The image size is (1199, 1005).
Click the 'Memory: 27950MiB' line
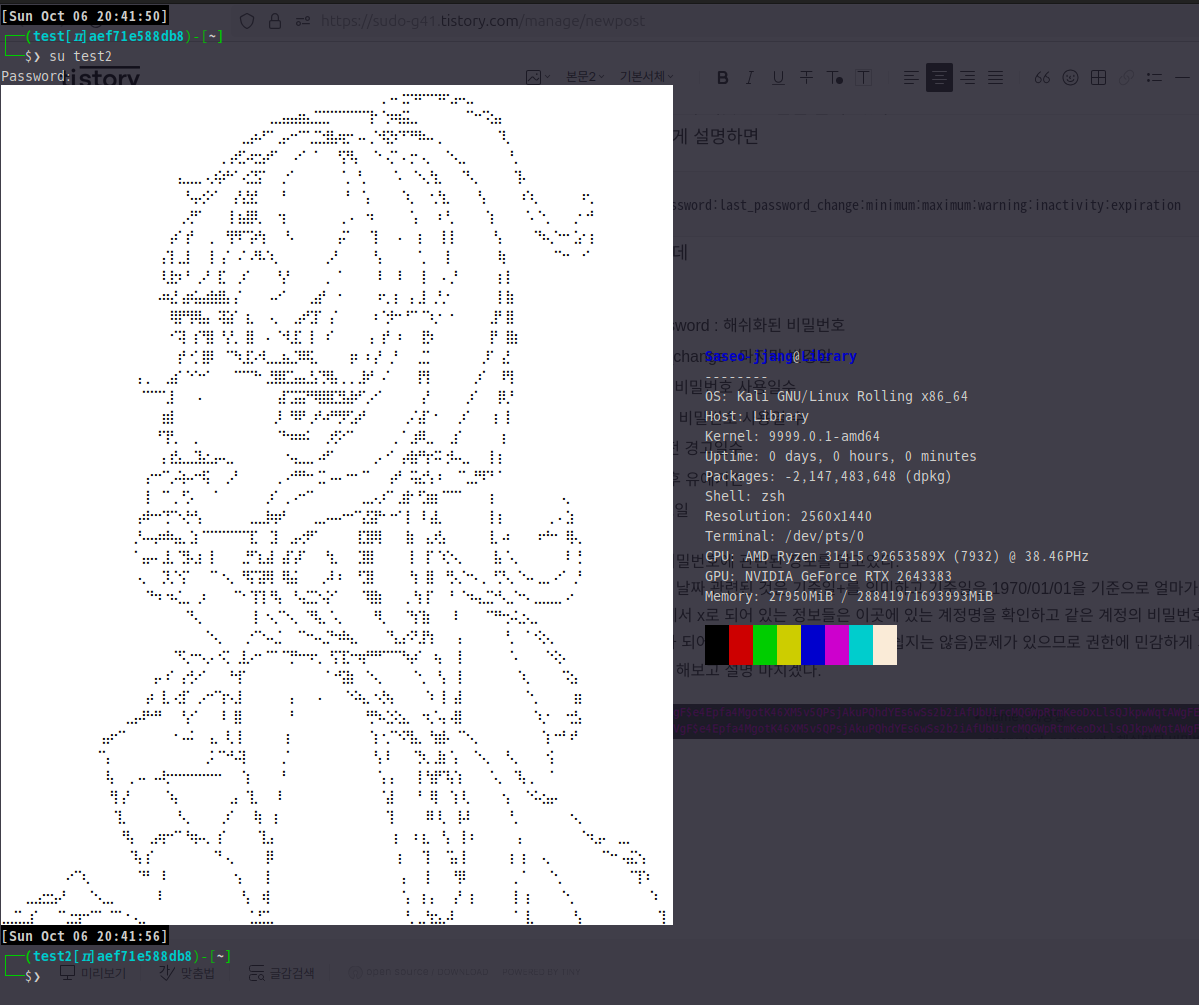click(x=849, y=596)
